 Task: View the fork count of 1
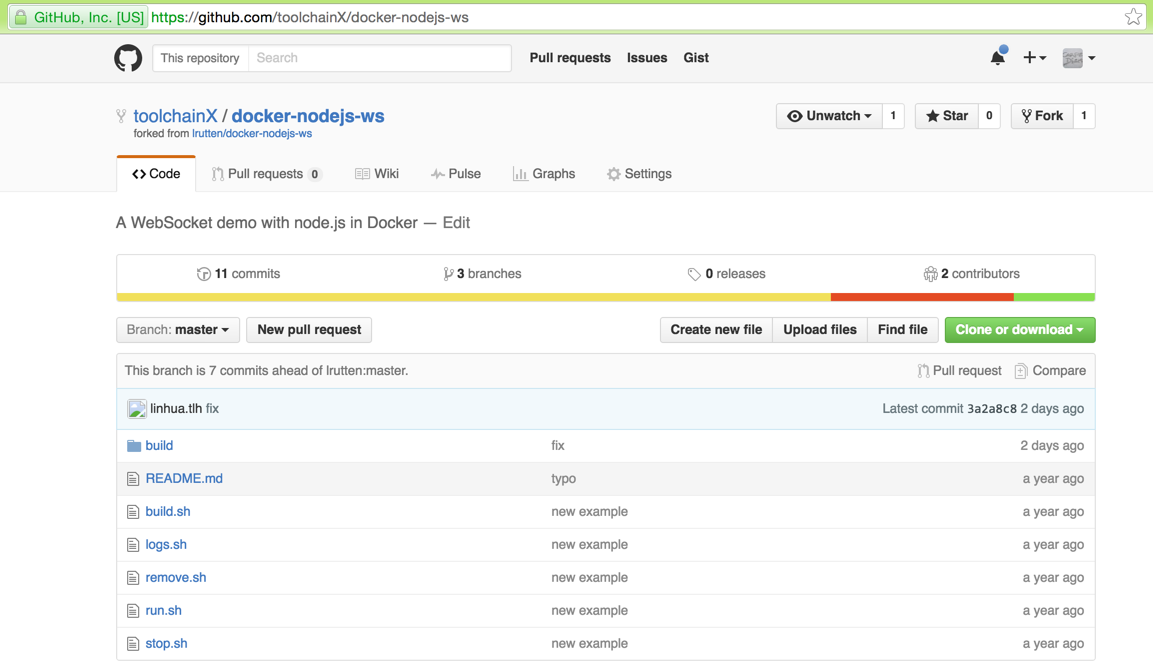tap(1084, 116)
